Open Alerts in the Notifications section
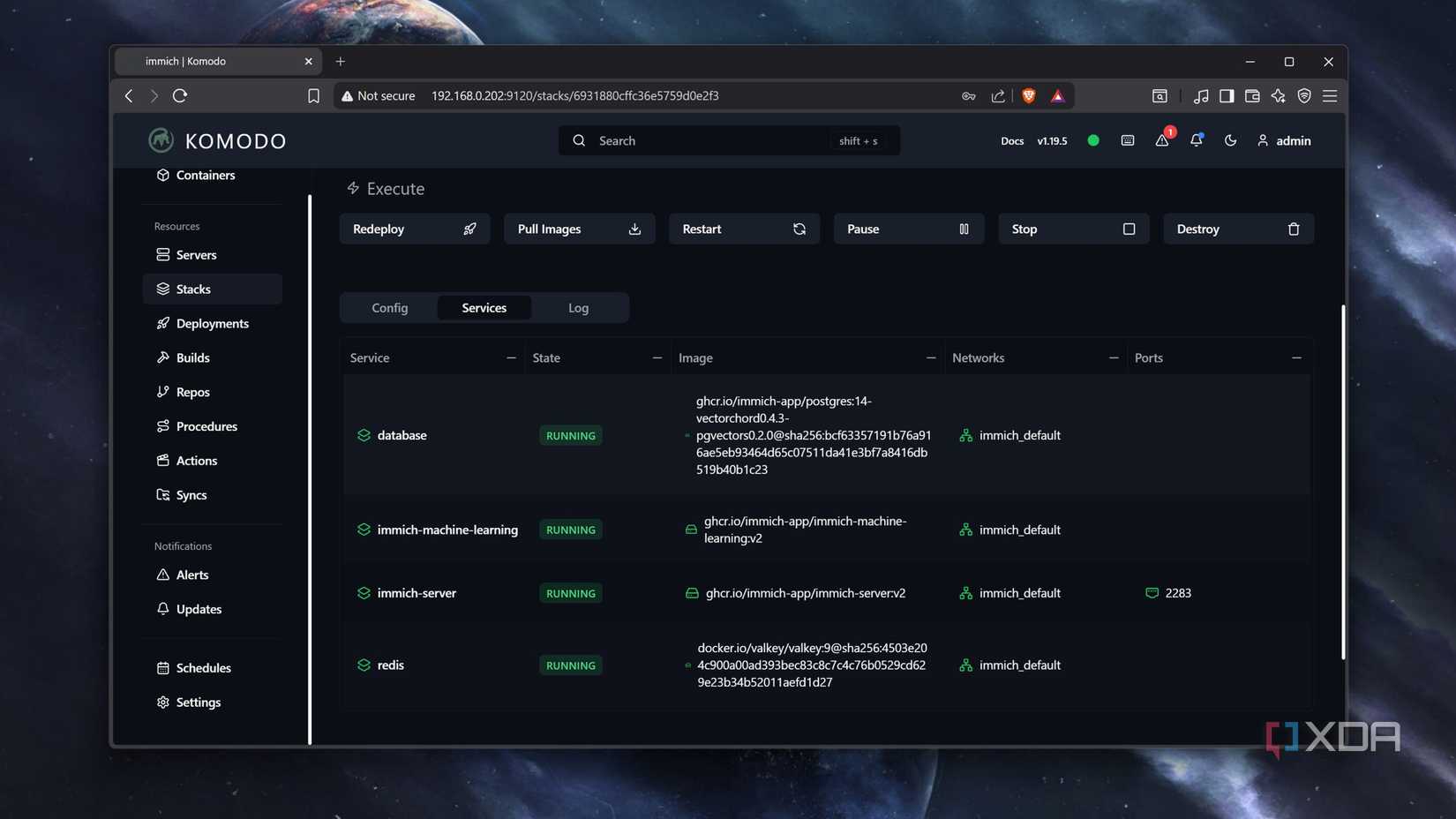Image resolution: width=1456 pixels, height=819 pixels. pyautogui.click(x=191, y=575)
